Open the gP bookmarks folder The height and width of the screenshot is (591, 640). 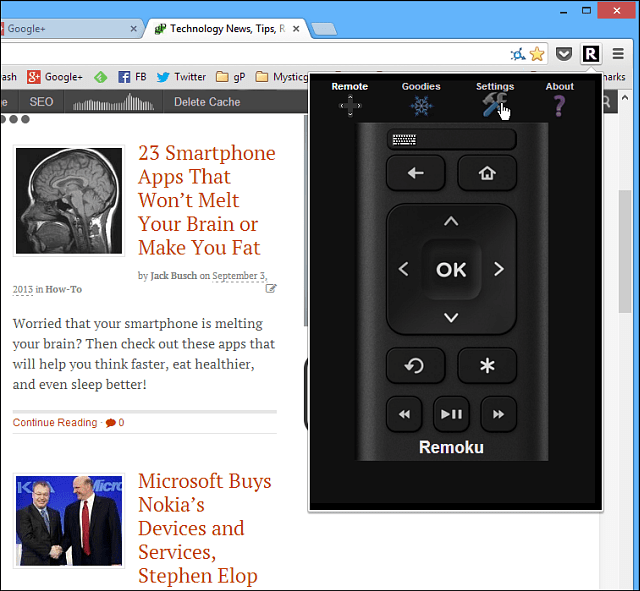pyautogui.click(x=230, y=77)
